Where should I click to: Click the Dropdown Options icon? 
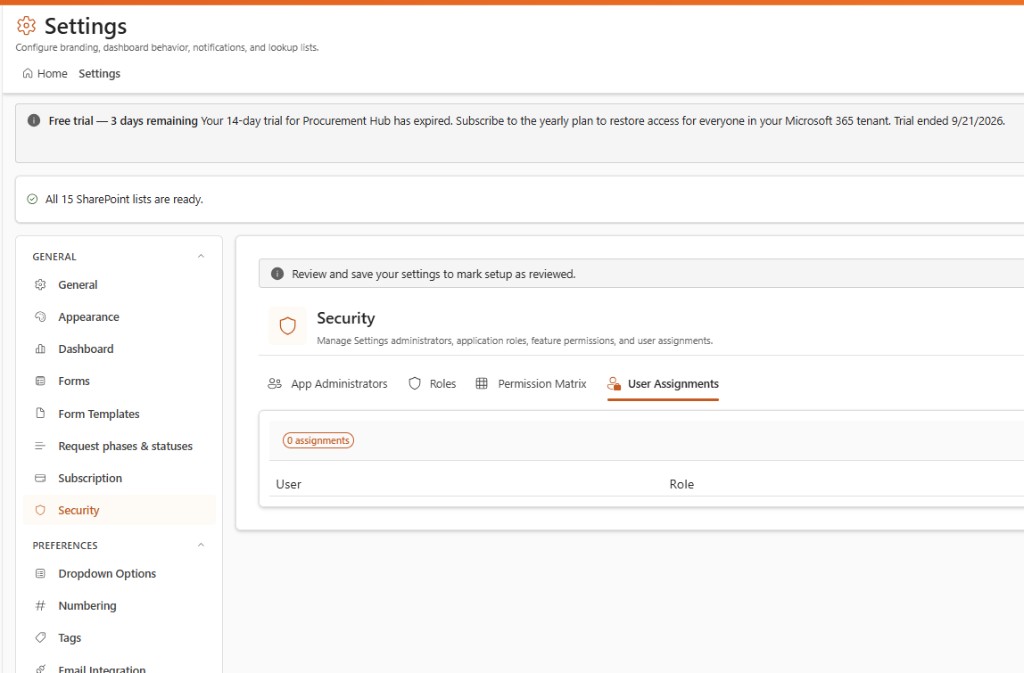click(x=40, y=573)
